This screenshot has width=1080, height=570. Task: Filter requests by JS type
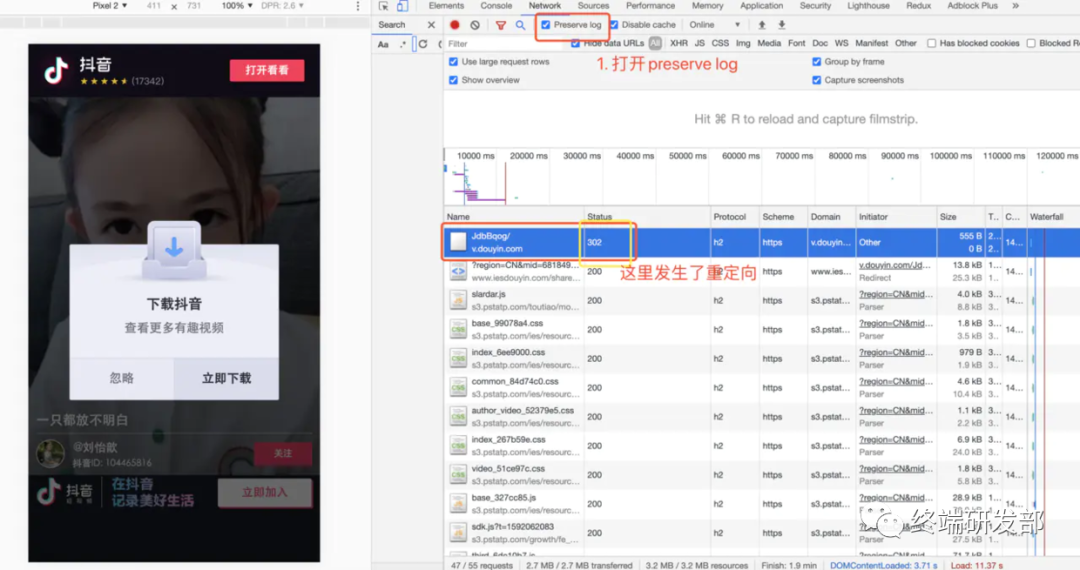pos(699,43)
